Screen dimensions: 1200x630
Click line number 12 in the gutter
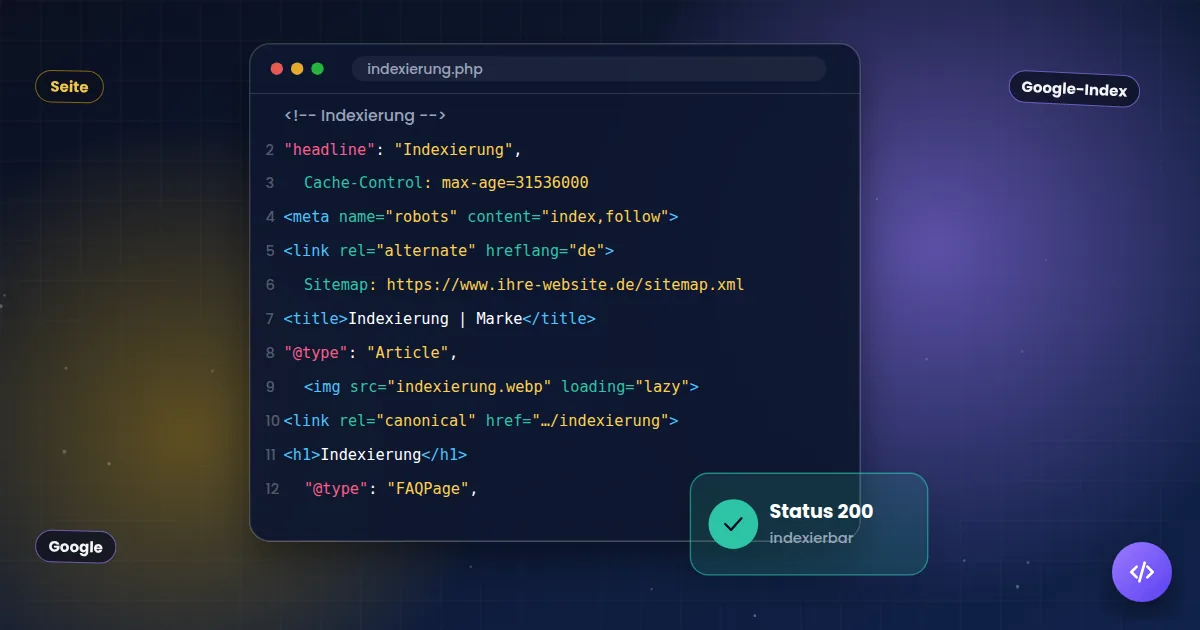pos(272,489)
